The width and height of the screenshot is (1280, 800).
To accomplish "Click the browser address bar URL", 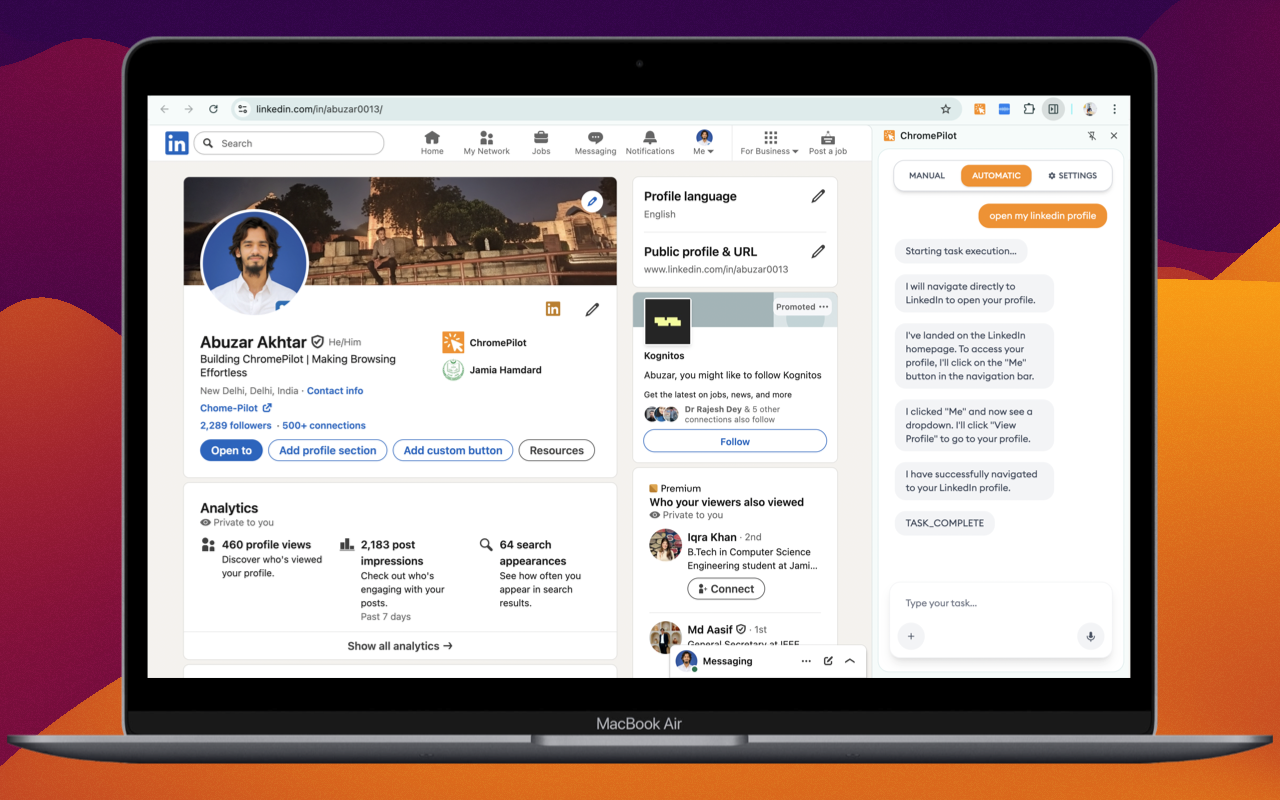I will 319,109.
